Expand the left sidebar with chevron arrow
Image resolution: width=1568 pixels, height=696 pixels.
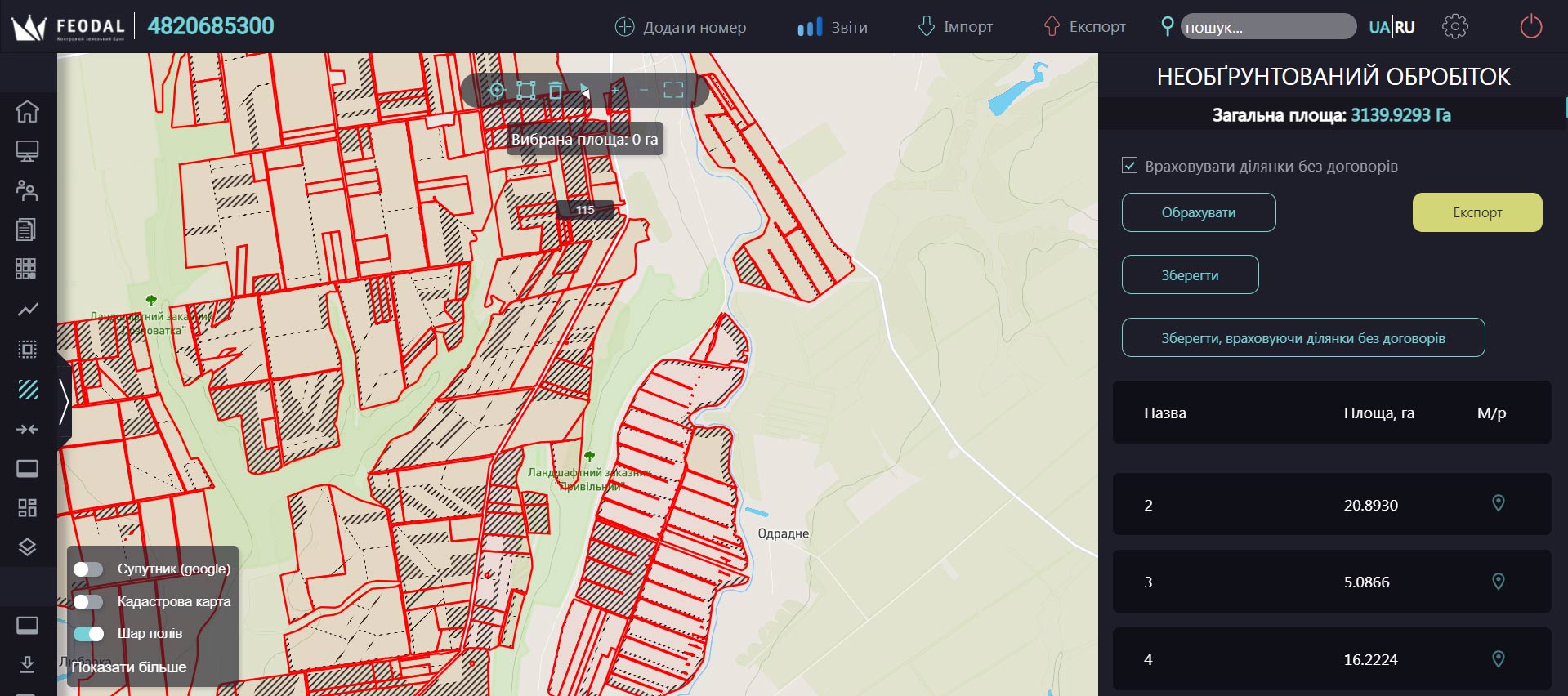click(64, 400)
